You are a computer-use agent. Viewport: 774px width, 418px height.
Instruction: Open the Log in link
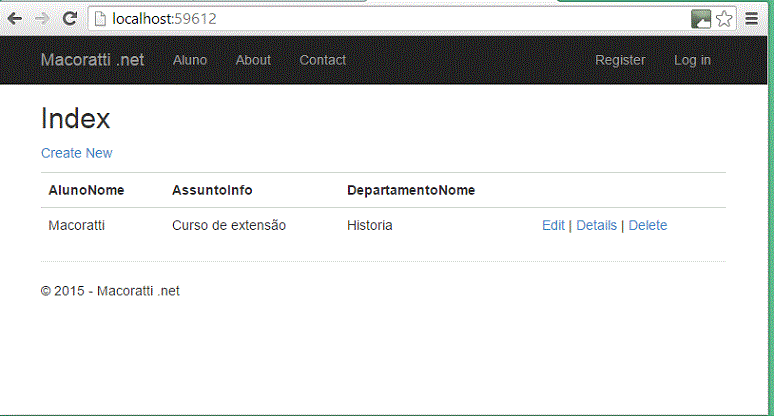tap(692, 60)
